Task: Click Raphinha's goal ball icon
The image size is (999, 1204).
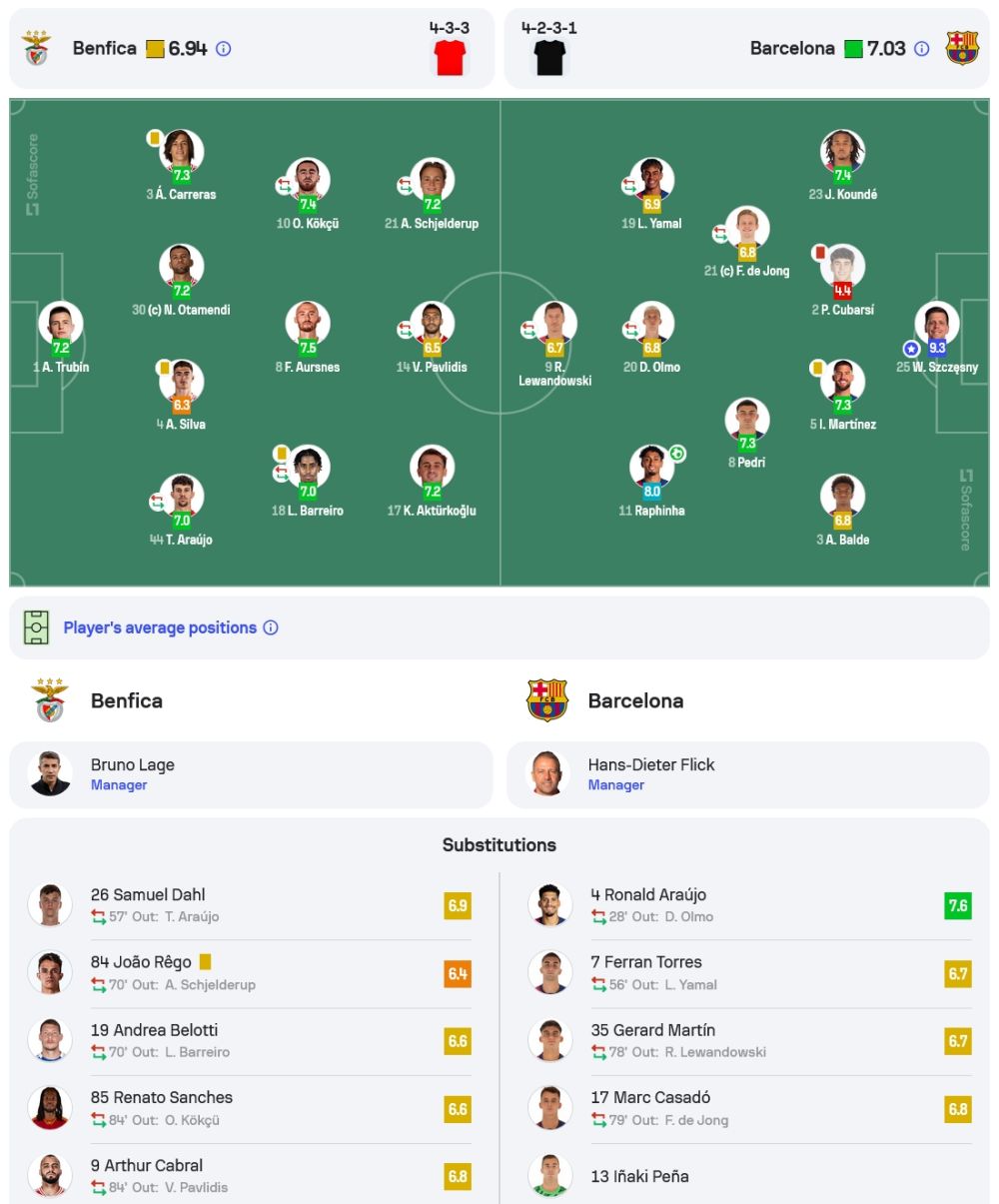Action: 677,454
